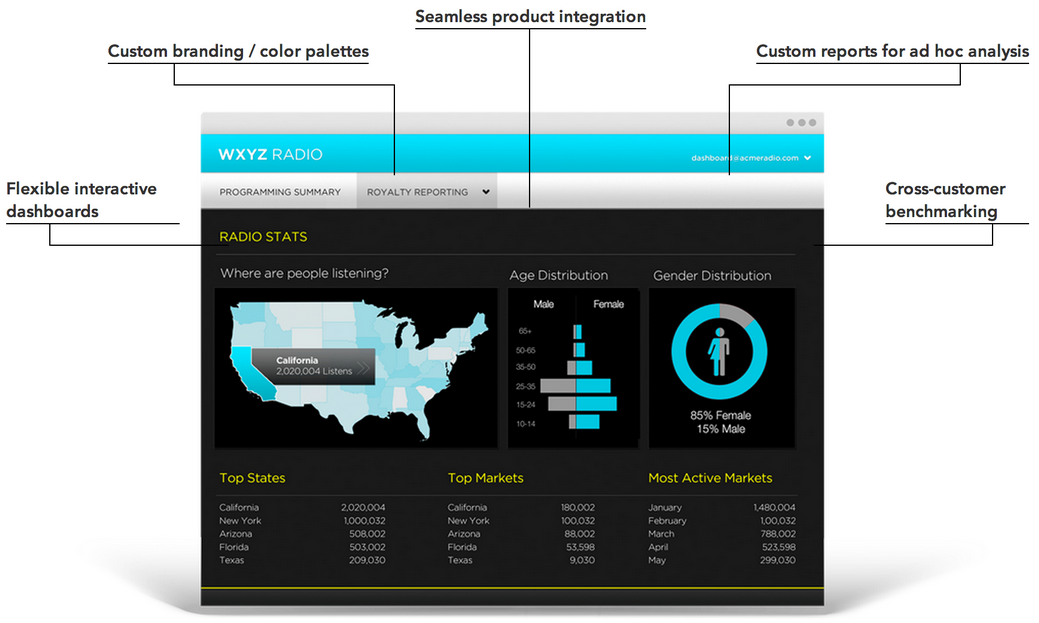Select the January row in Most Active Markets
The height and width of the screenshot is (623, 1039).
pyautogui.click(x=722, y=508)
